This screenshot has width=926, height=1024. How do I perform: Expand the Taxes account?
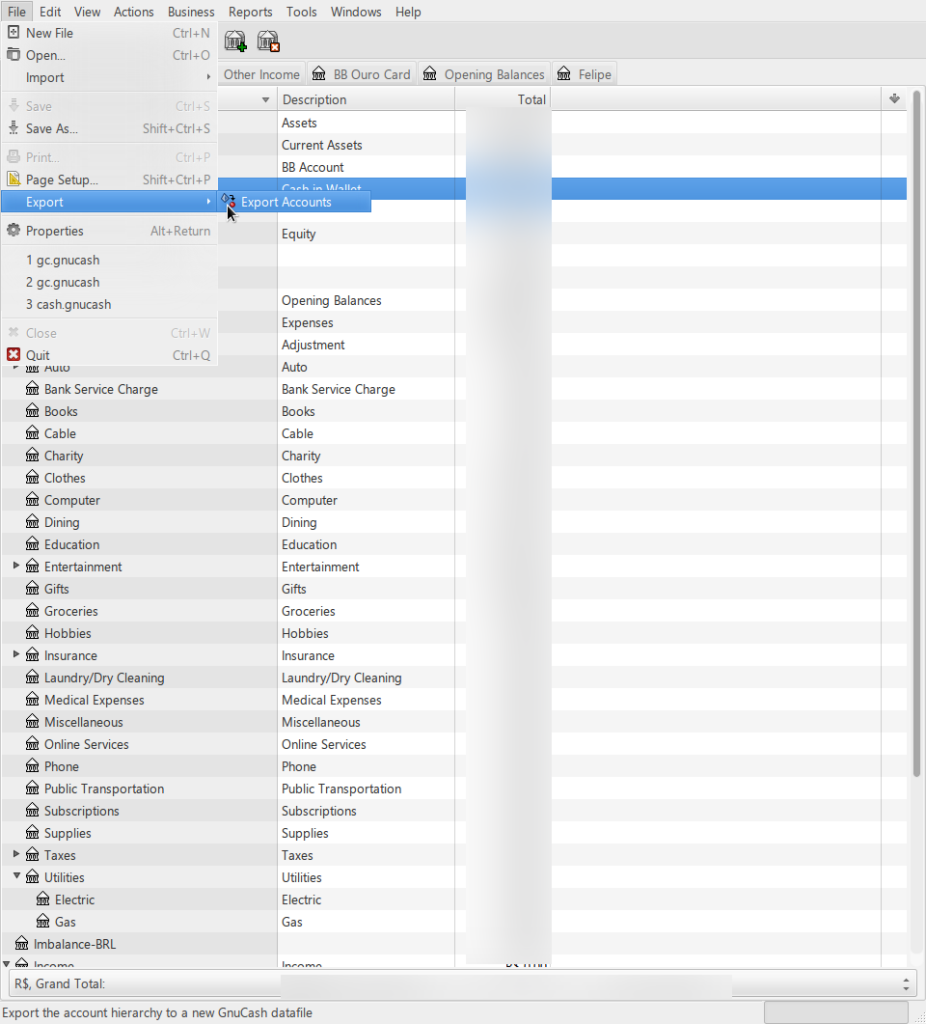tap(16, 854)
